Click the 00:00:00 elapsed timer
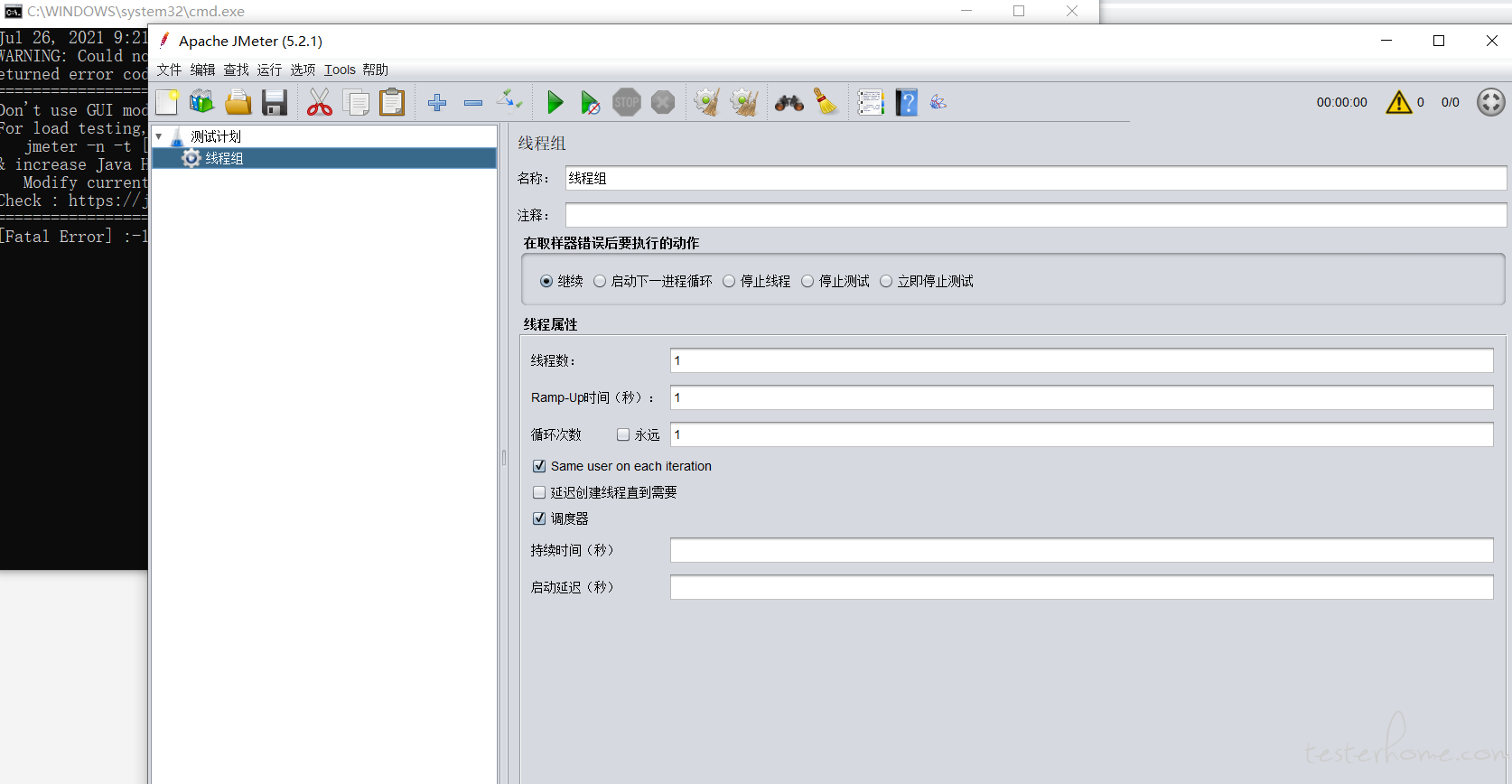The image size is (1512, 784). 1341,102
